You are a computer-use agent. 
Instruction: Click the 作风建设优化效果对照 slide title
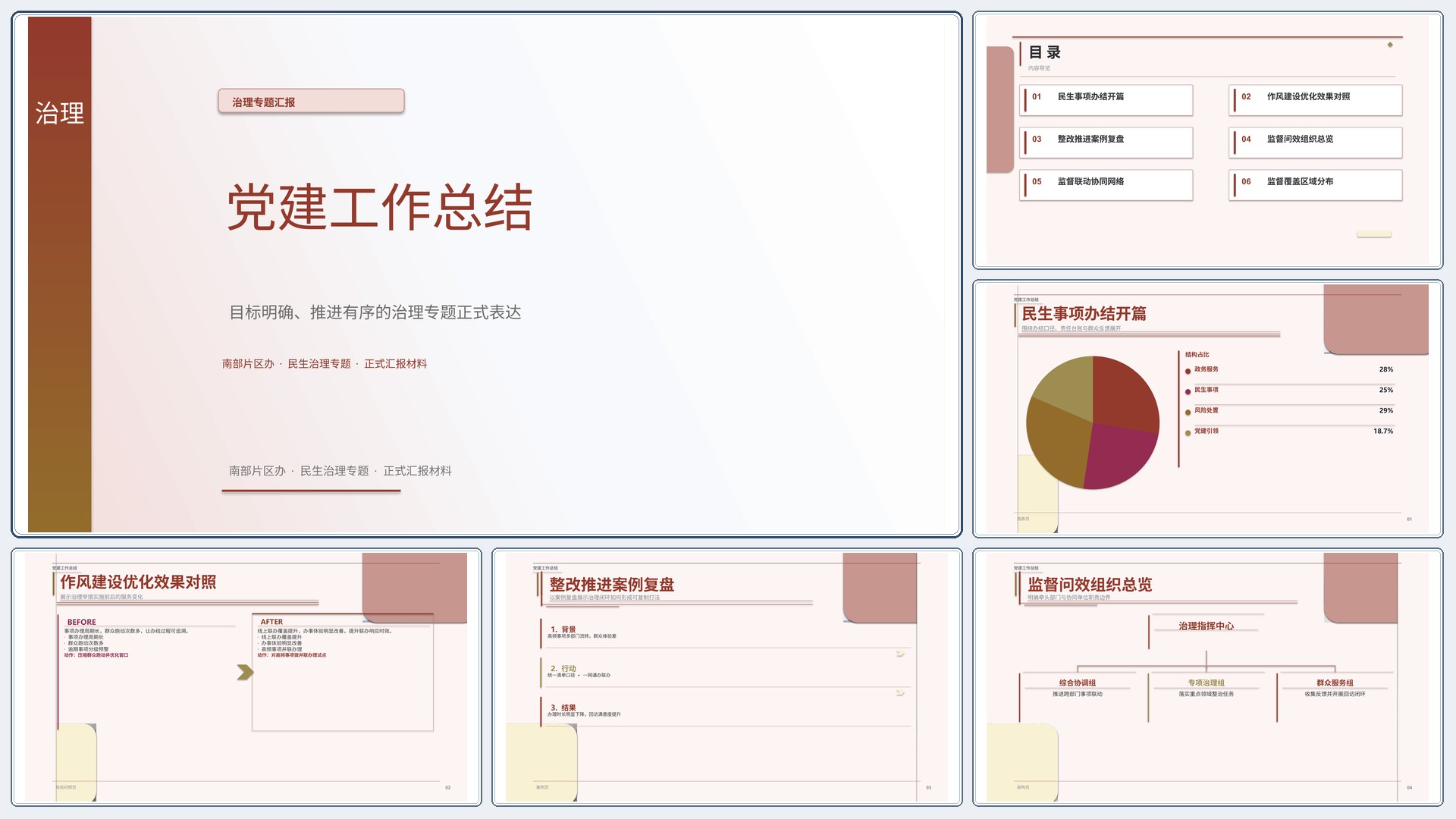click(x=138, y=582)
